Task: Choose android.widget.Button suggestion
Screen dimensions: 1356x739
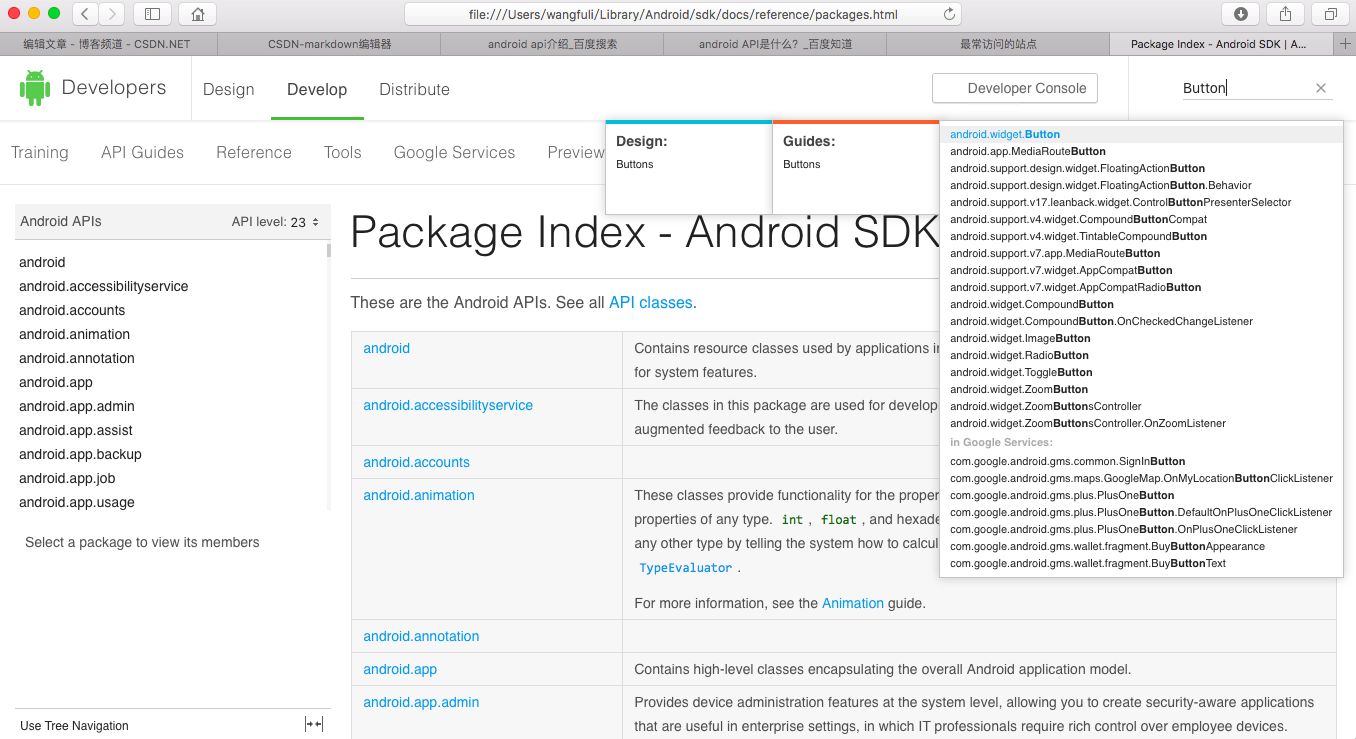Action: (1141, 134)
